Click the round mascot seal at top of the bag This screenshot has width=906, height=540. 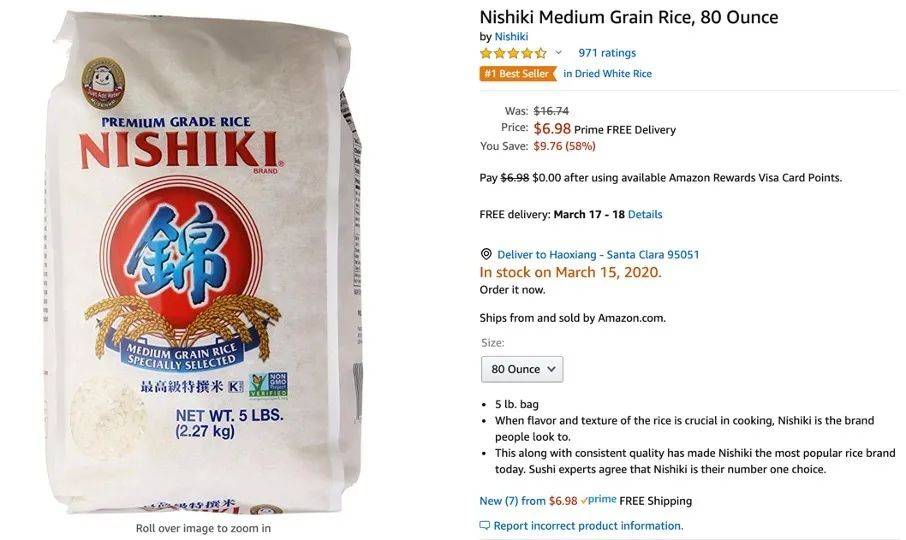[x=103, y=83]
